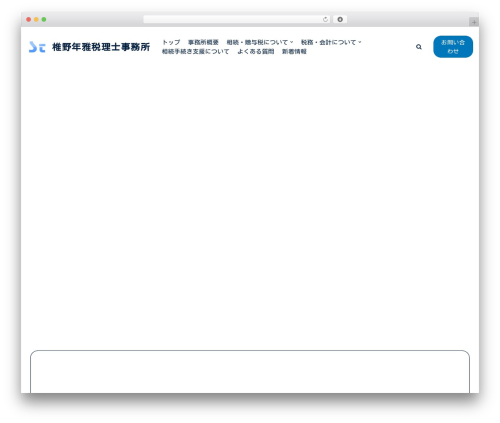This screenshot has height=423, width=500.
Task: Open the 椎野年雅税理士事務所 home link
Action: pos(101,47)
